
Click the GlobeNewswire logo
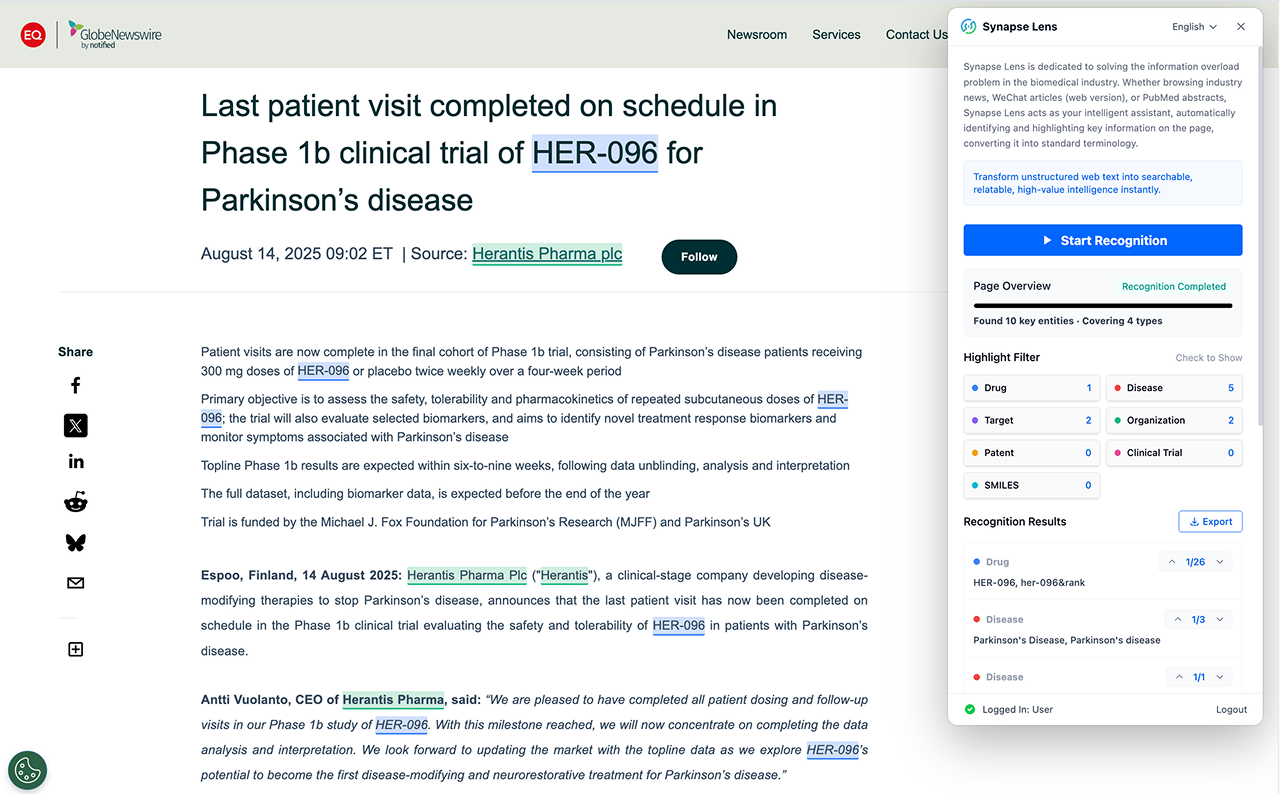[x=114, y=35]
